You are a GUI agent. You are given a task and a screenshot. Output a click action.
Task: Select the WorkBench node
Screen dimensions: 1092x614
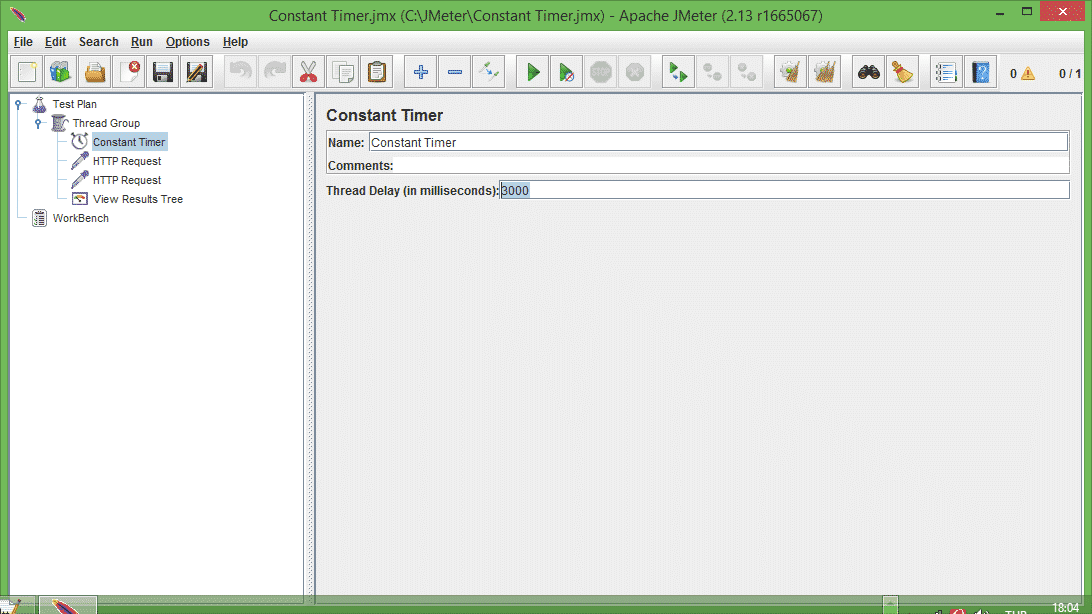tap(81, 218)
